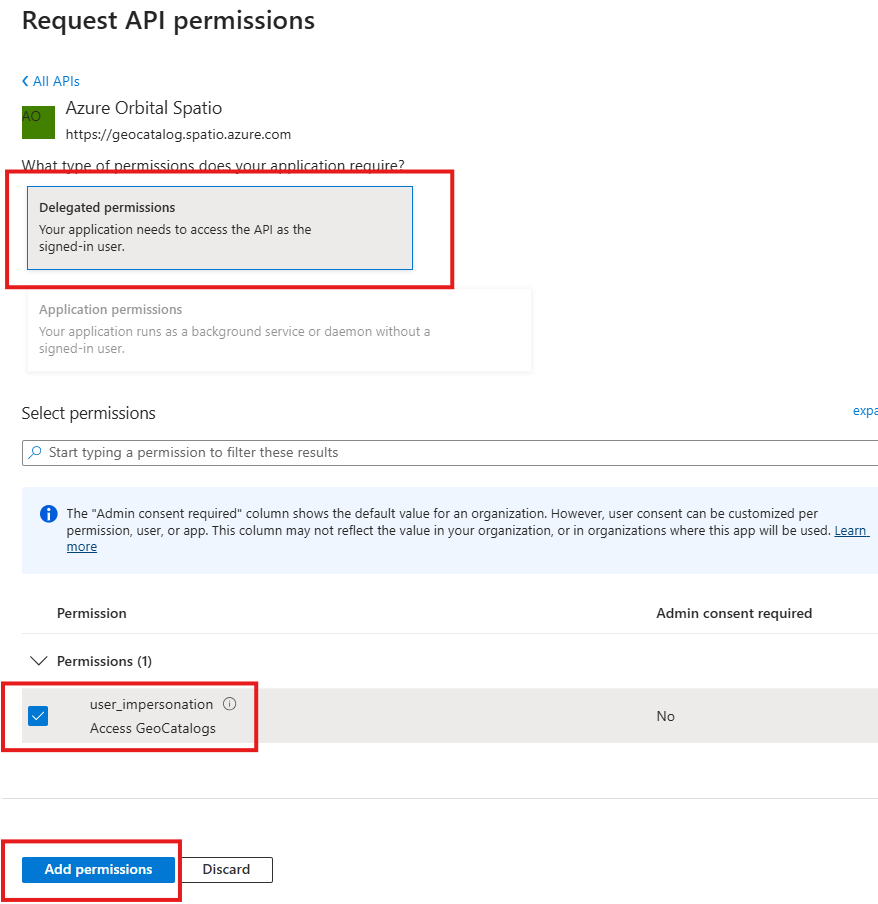
Task: Go back to All APIs
Action: click(55, 81)
